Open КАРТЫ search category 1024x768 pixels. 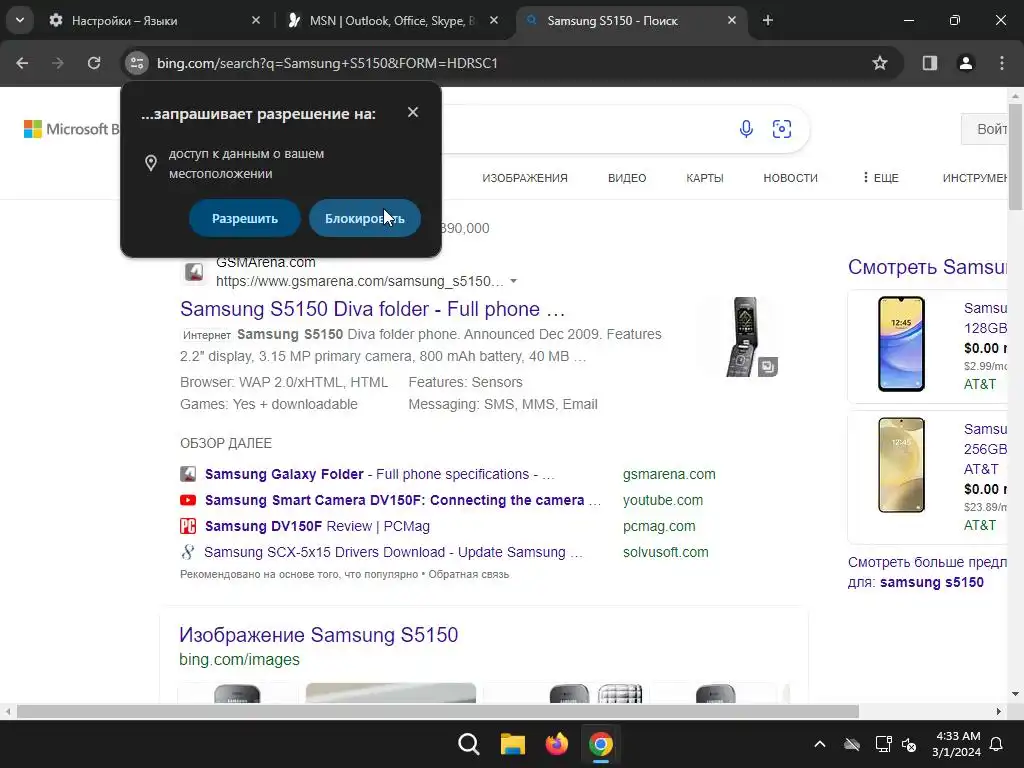click(x=705, y=178)
